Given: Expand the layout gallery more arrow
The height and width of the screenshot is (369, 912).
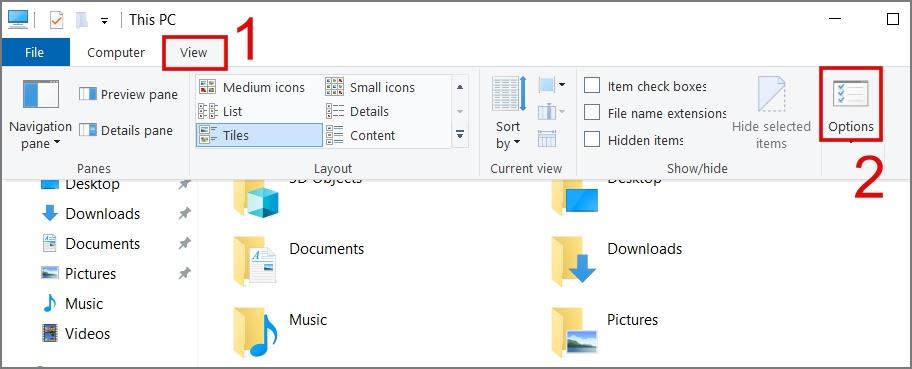Looking at the screenshot, I should coord(459,134).
